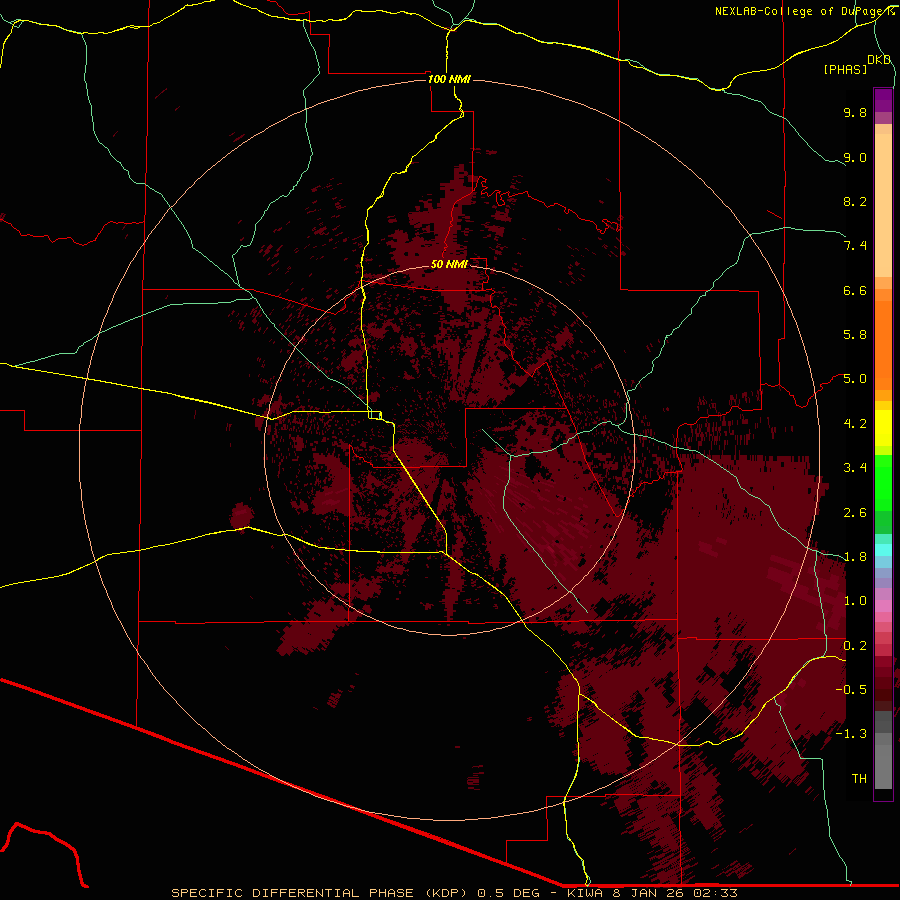Click the 9.0 value on the color scale

pos(855,157)
